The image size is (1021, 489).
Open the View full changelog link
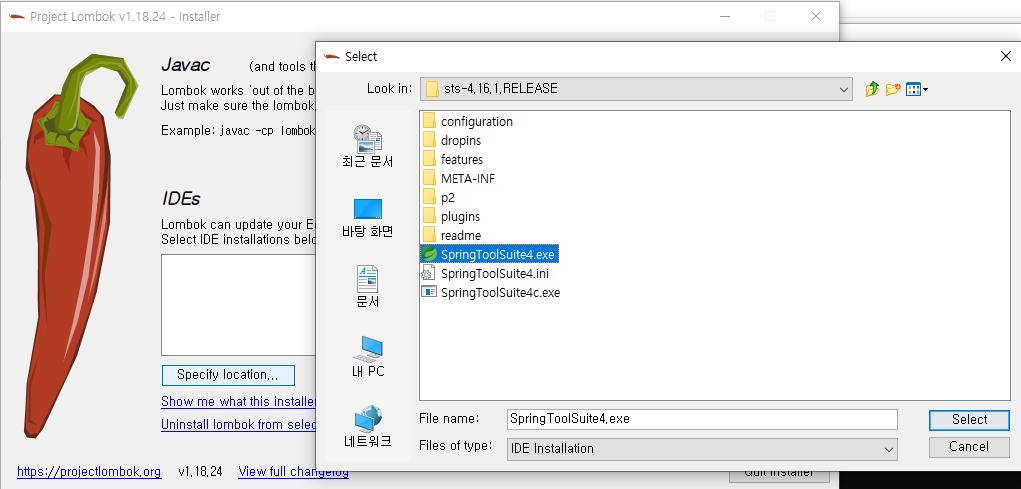pos(294,471)
